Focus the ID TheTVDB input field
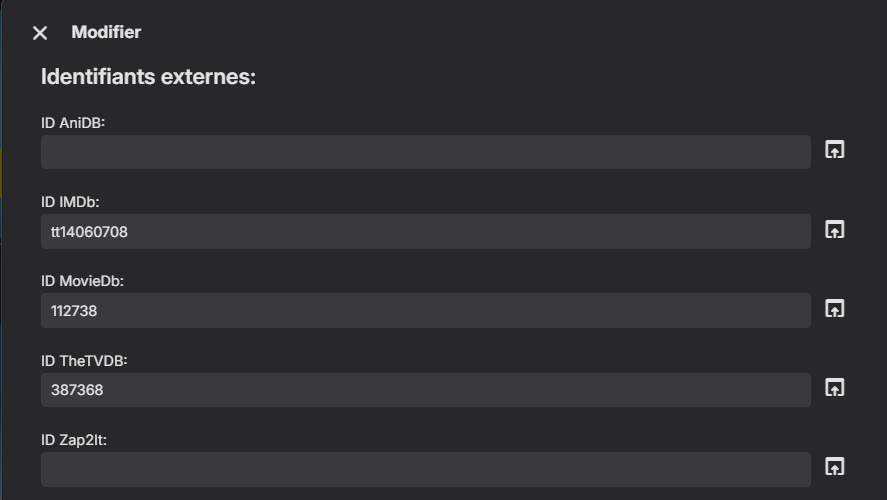Image resolution: width=887 pixels, height=500 pixels. click(x=425, y=390)
